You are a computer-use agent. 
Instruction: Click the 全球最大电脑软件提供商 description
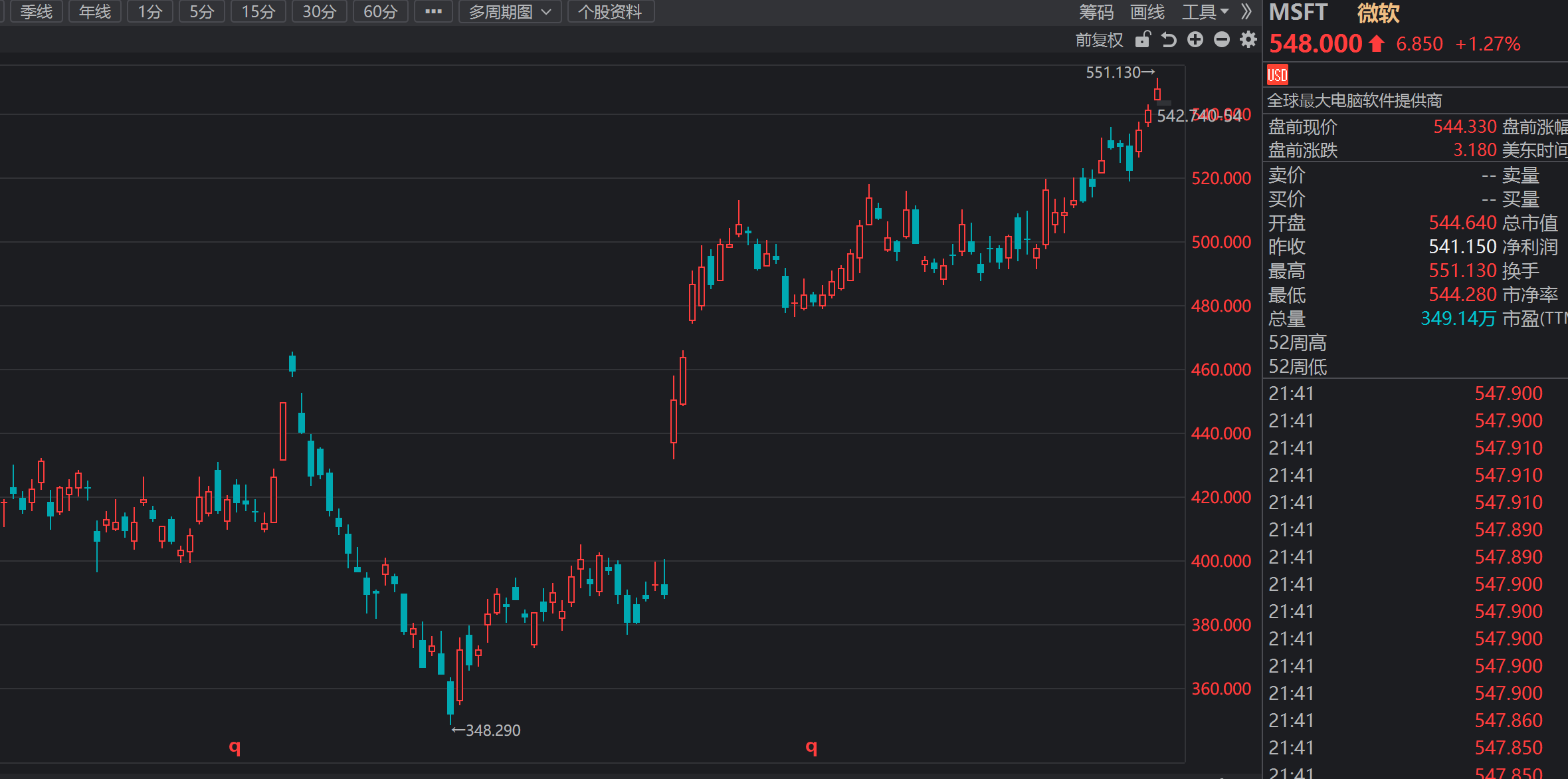pyautogui.click(x=1355, y=100)
